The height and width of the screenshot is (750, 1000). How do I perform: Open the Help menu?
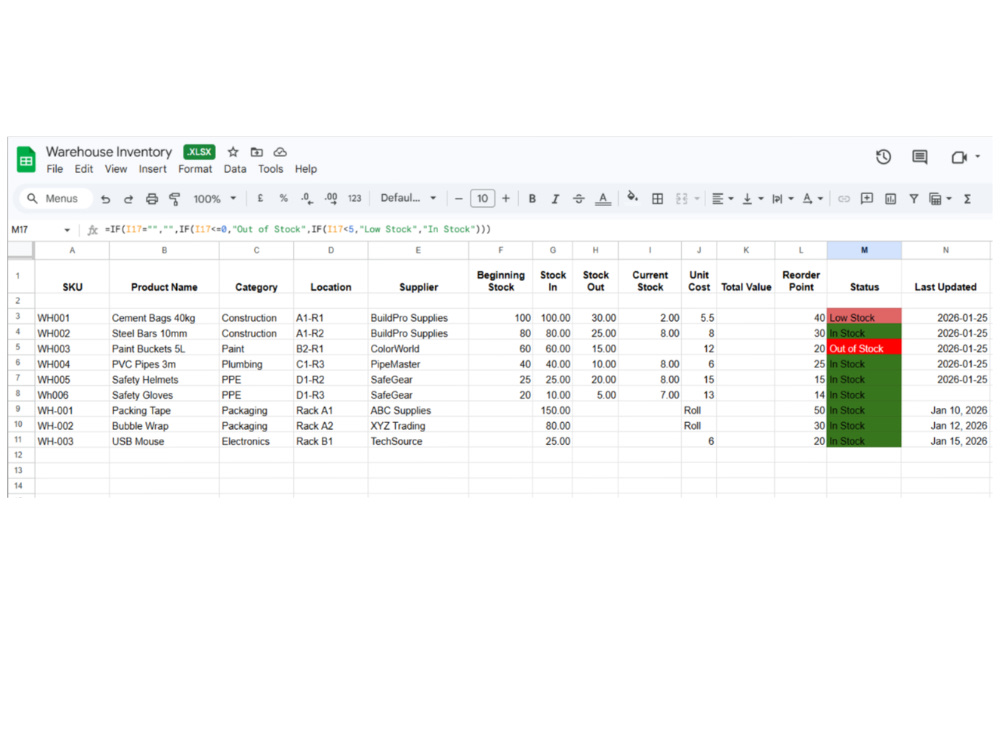coord(305,169)
